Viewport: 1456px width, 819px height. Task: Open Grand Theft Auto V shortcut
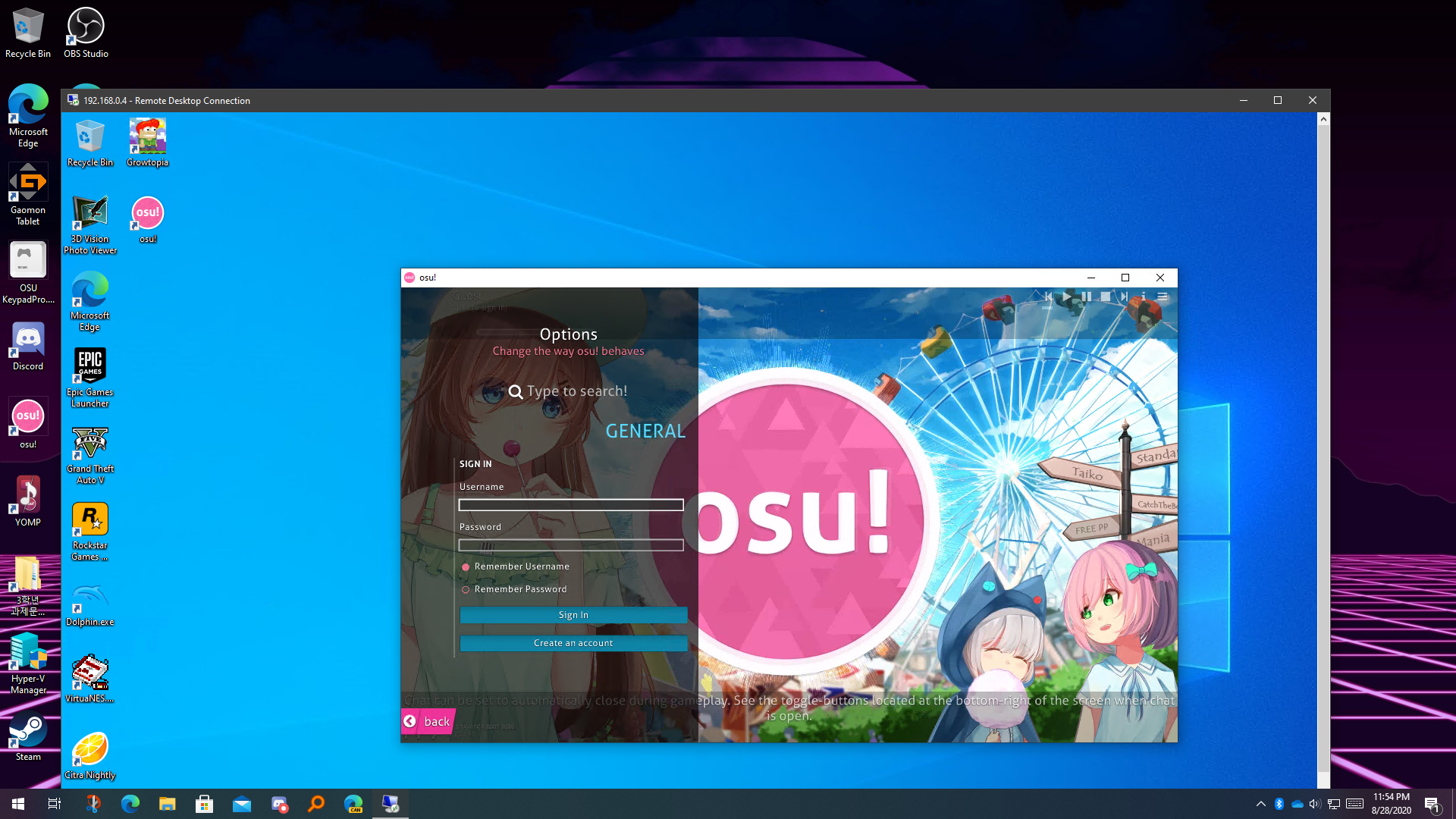click(x=90, y=455)
